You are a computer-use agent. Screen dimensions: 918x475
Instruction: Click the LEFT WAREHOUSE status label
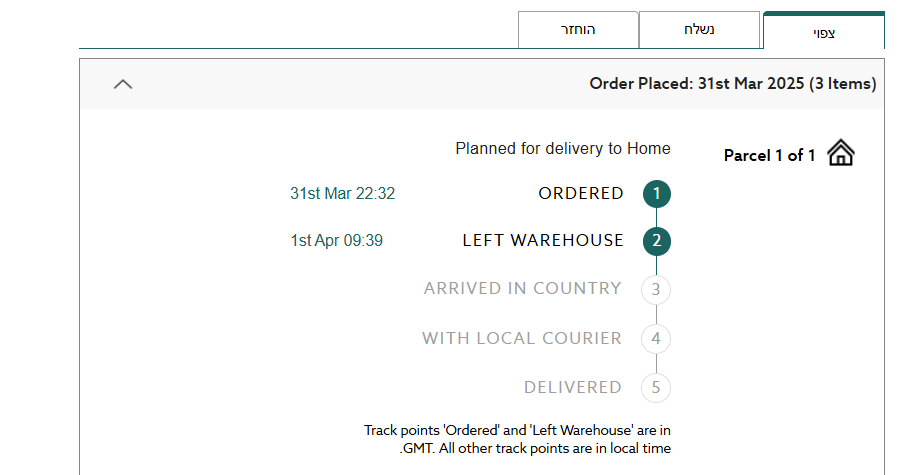(543, 241)
